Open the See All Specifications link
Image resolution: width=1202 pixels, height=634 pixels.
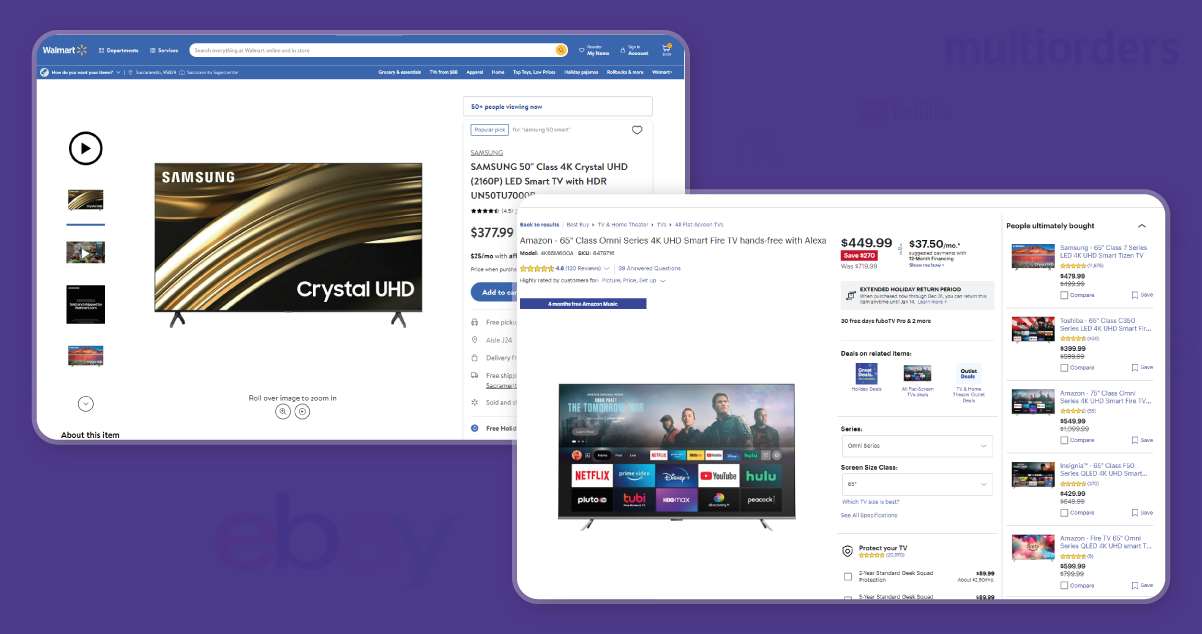pyautogui.click(x=869, y=516)
